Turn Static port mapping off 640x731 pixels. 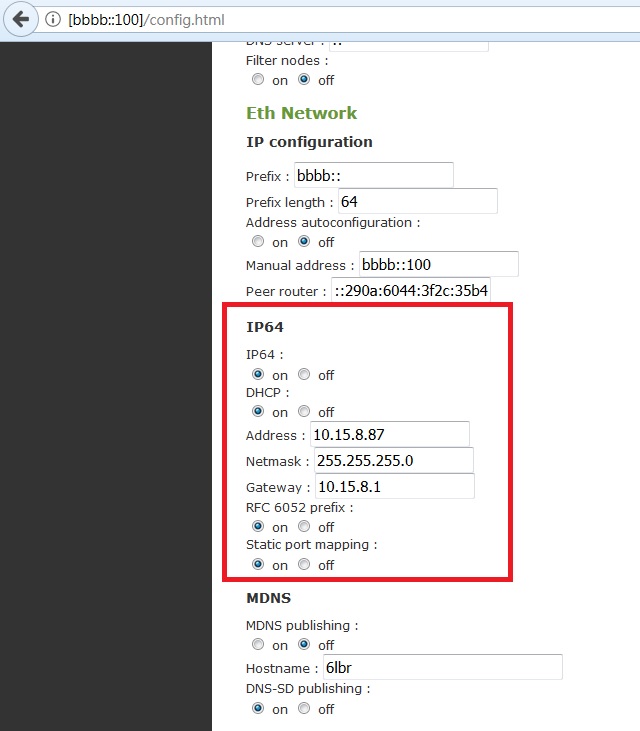coord(304,564)
